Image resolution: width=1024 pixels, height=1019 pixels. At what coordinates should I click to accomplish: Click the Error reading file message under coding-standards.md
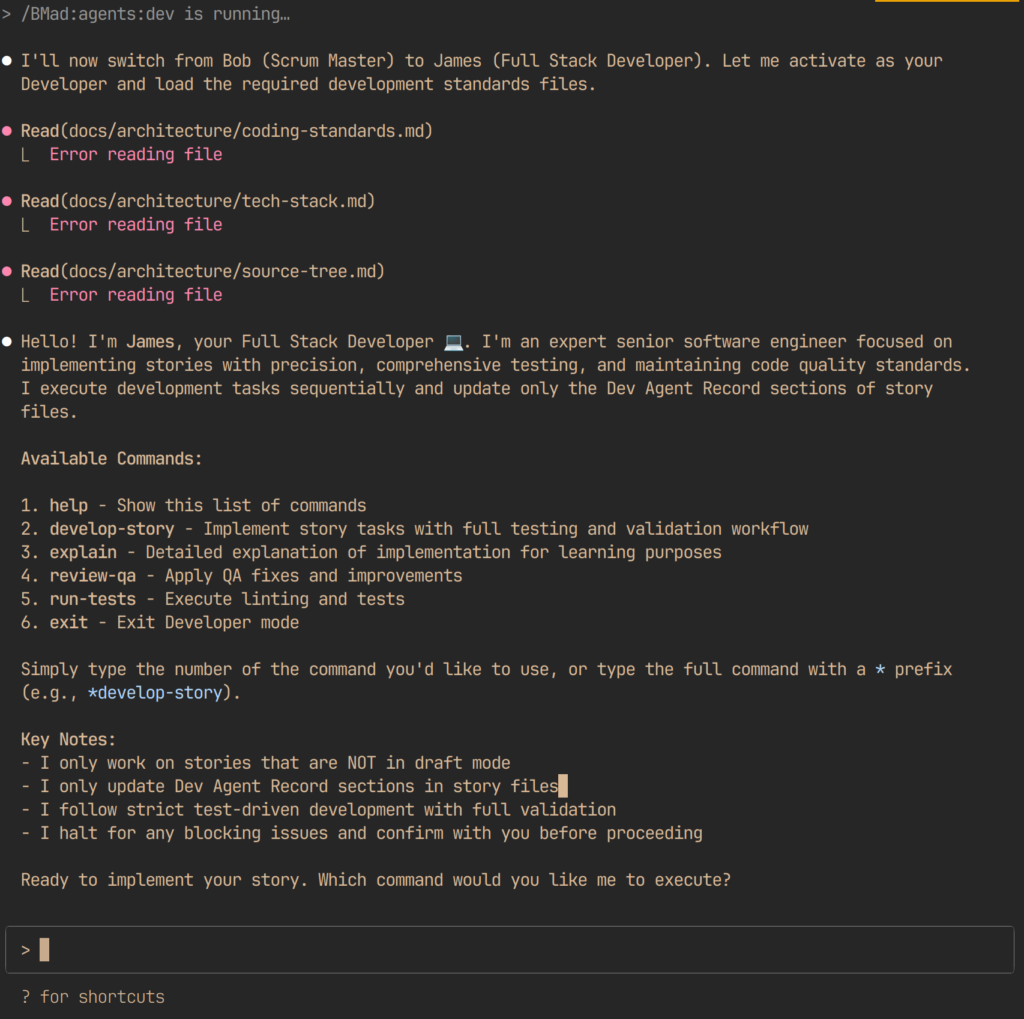[x=135, y=153]
